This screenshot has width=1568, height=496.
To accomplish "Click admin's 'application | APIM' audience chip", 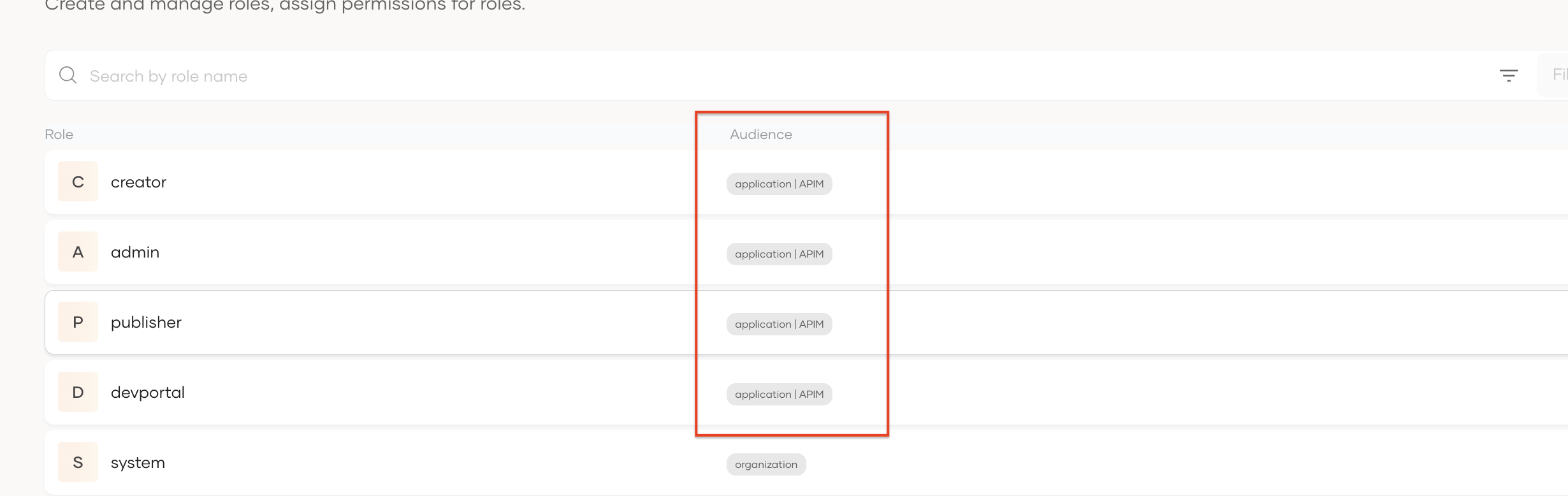I will 779,254.
